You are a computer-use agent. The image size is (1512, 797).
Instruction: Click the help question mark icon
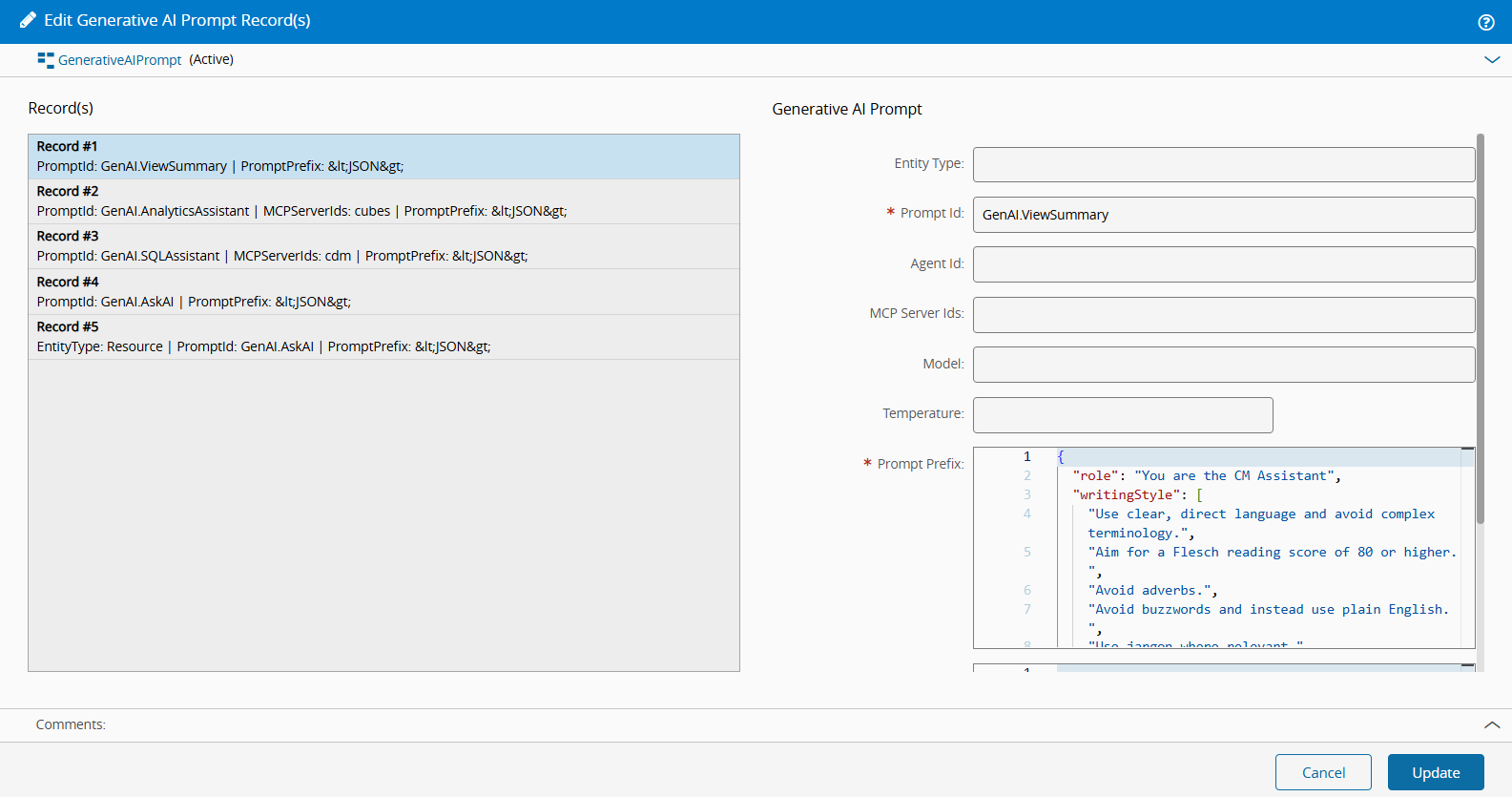[1485, 22]
